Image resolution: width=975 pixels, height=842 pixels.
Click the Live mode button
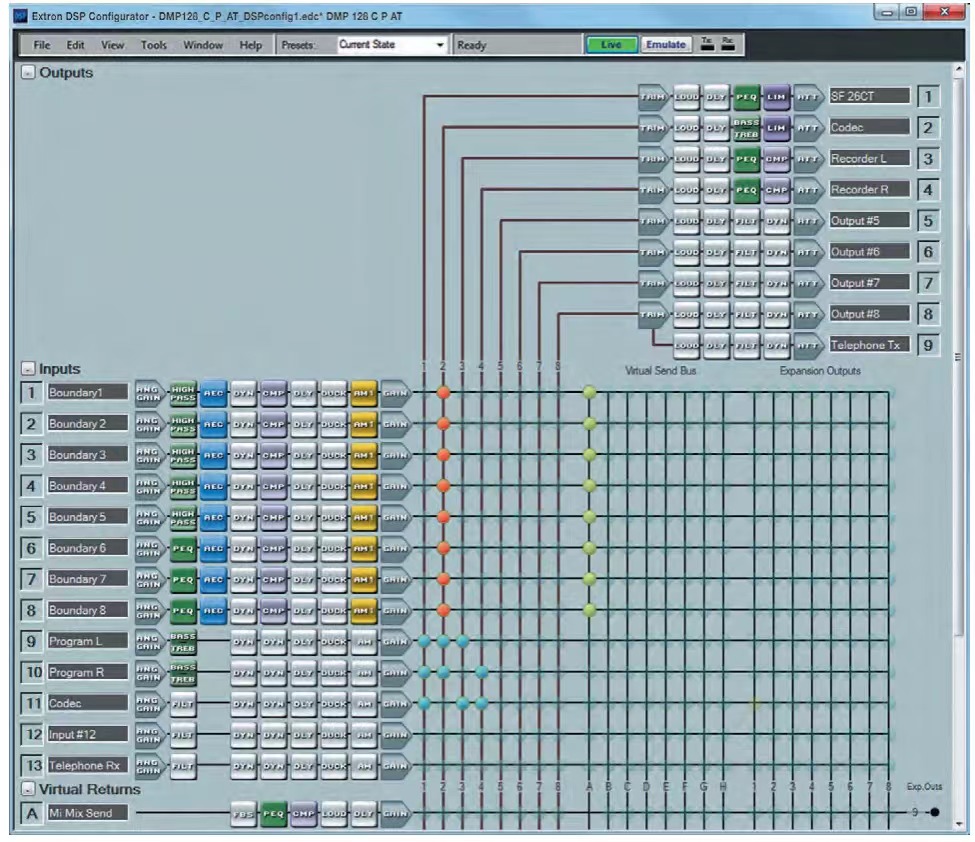pyautogui.click(x=610, y=45)
